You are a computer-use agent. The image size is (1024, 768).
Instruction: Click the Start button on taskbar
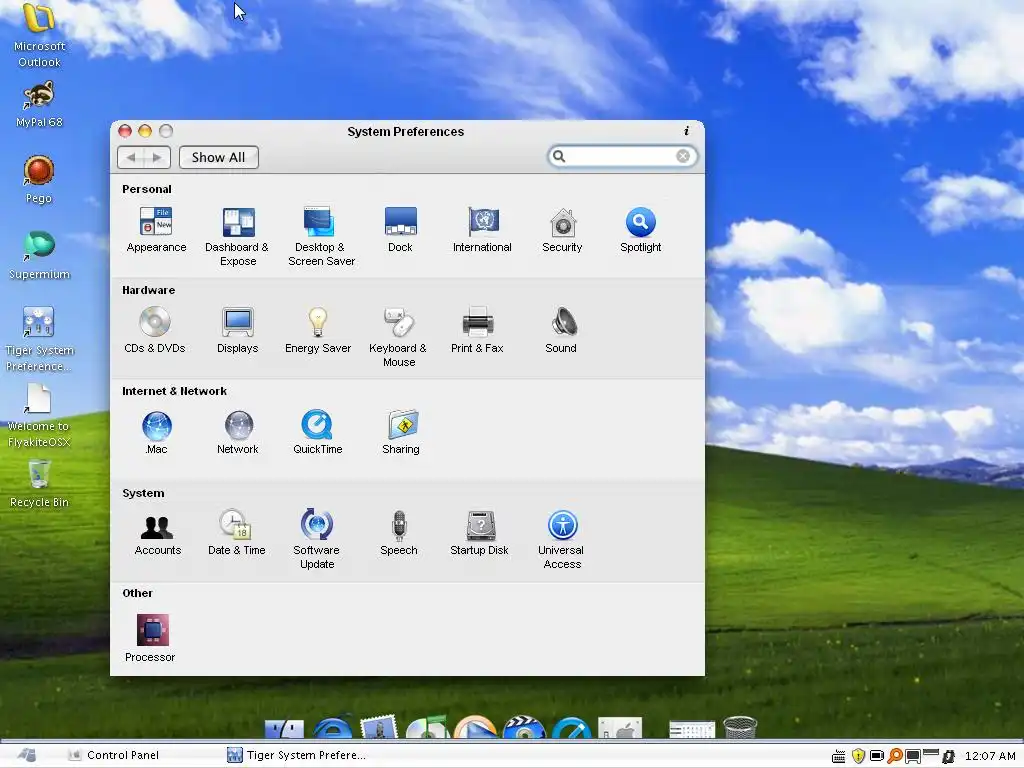click(27, 755)
